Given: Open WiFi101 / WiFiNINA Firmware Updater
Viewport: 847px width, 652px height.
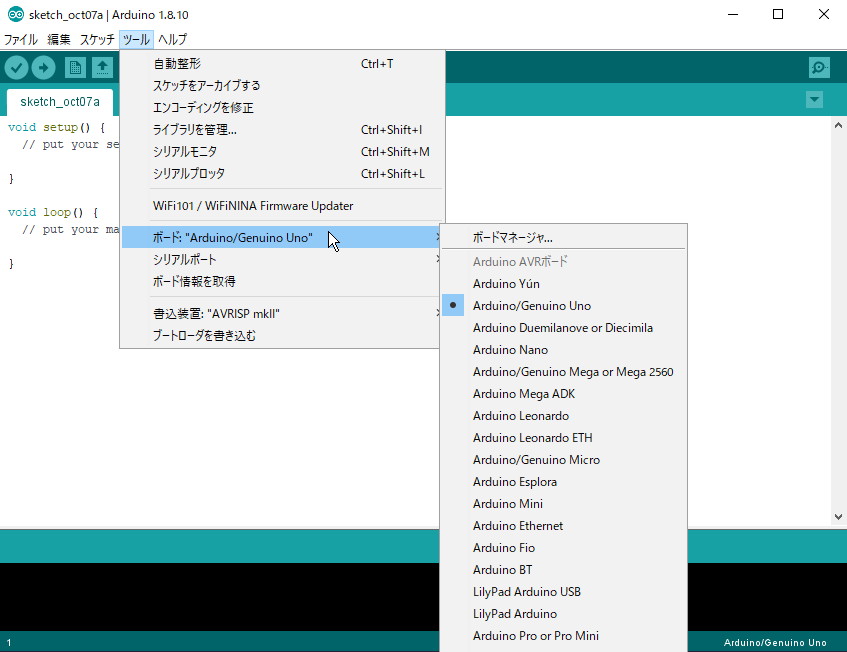Looking at the screenshot, I should pos(282,206).
